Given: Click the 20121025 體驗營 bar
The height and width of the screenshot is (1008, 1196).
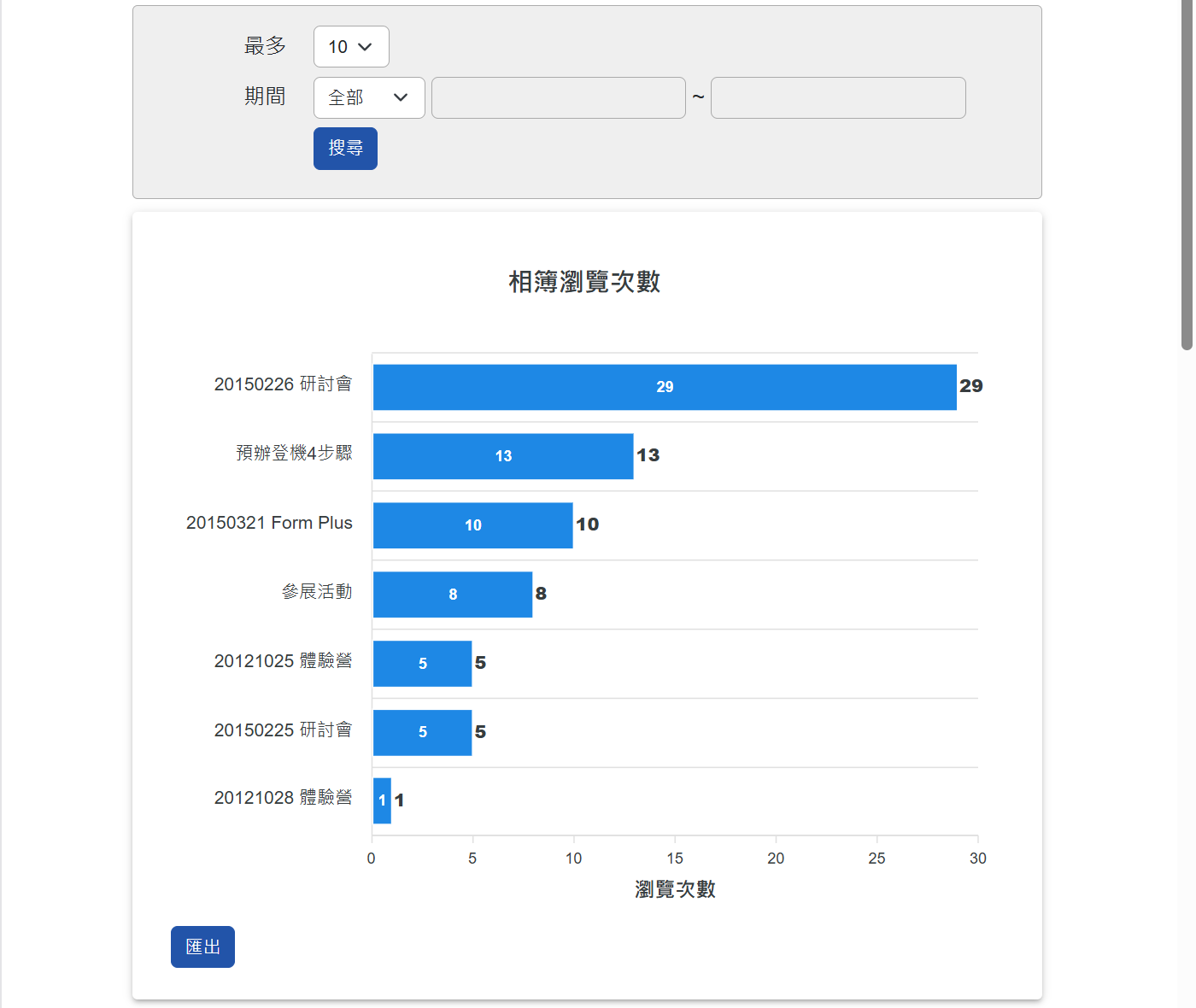Looking at the screenshot, I should tap(422, 664).
